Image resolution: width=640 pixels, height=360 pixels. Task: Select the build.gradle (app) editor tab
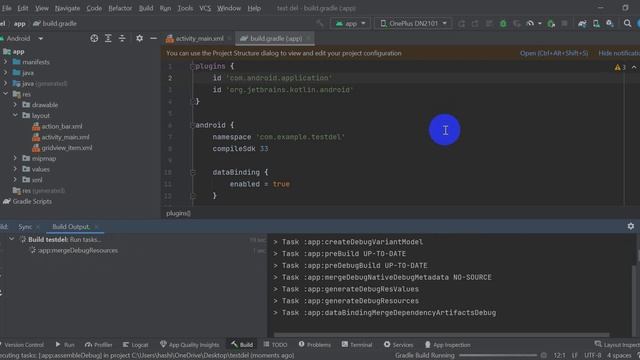point(275,38)
